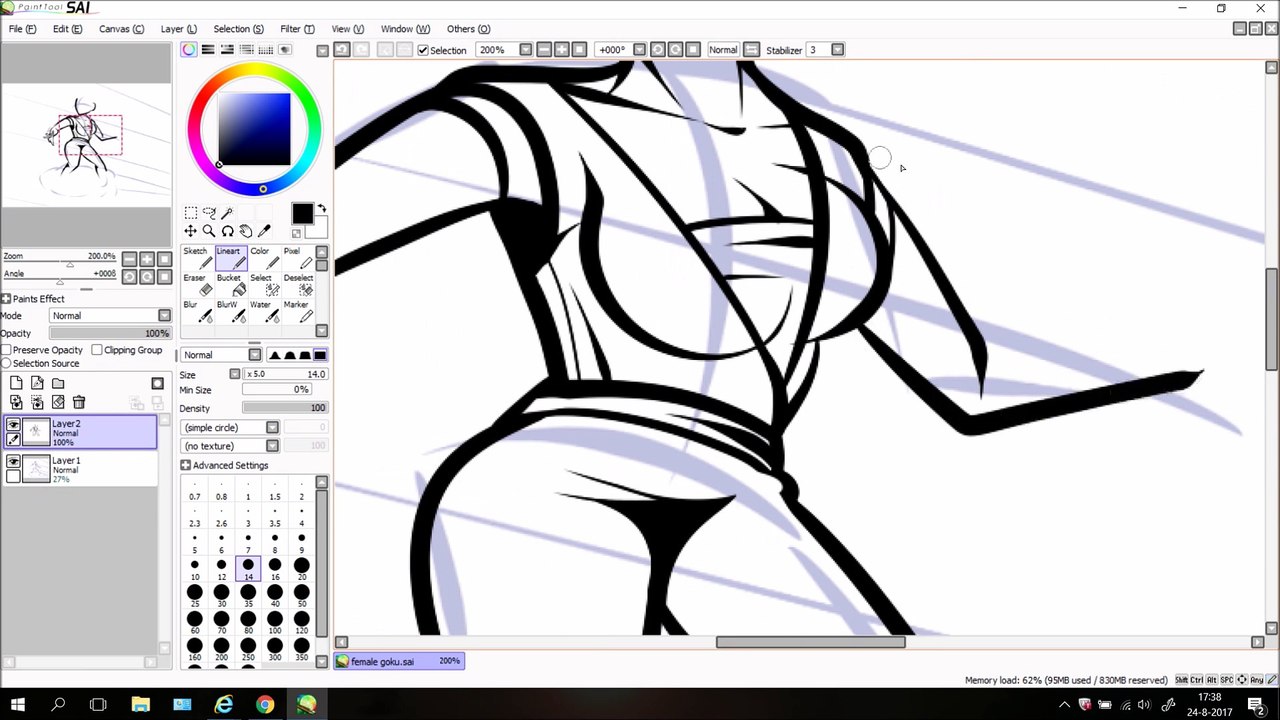Click the foreground black color swatch
The width and height of the screenshot is (1280, 720).
(302, 214)
